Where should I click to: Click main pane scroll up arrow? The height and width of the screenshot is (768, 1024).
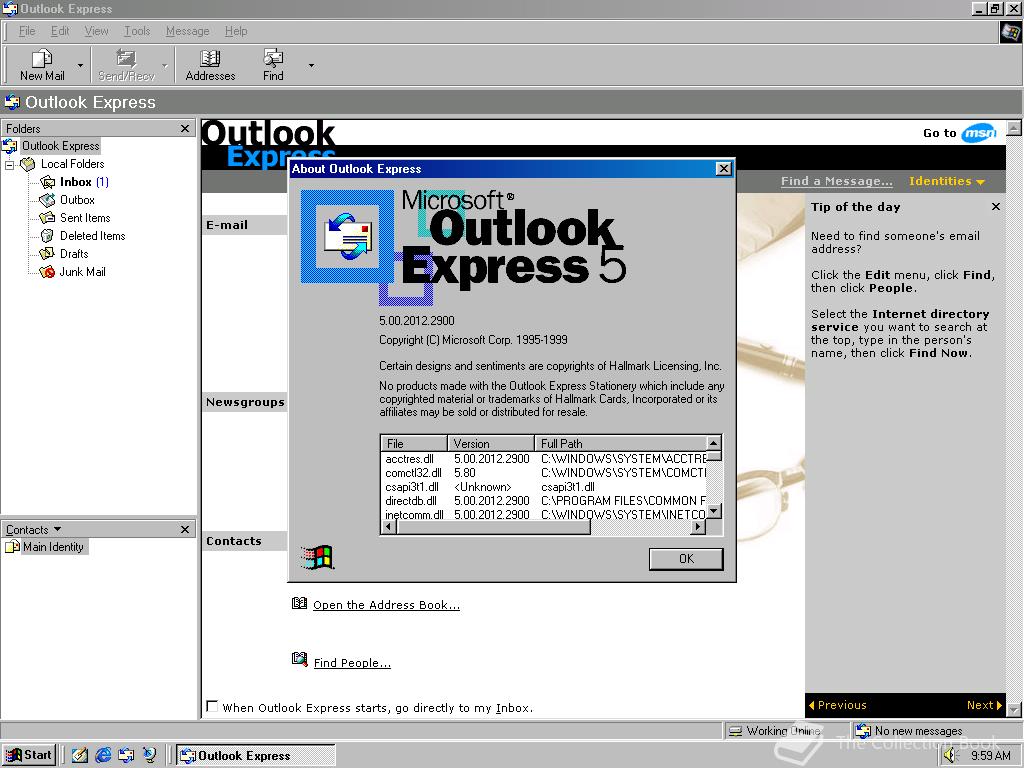click(1014, 127)
